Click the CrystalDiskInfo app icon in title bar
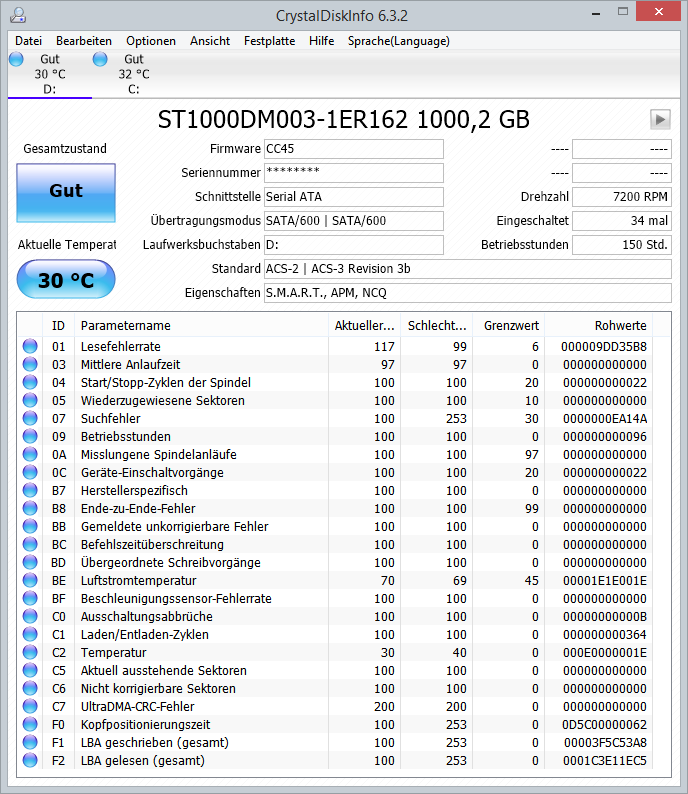 (18, 15)
